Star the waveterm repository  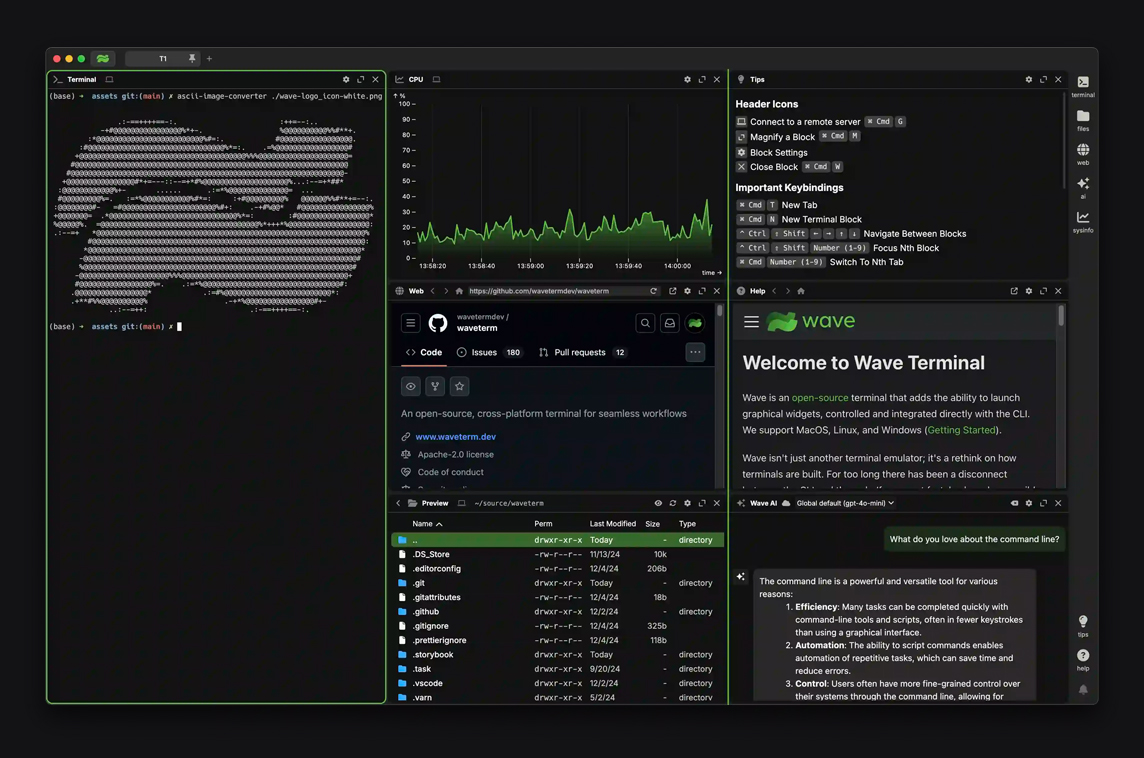(459, 386)
